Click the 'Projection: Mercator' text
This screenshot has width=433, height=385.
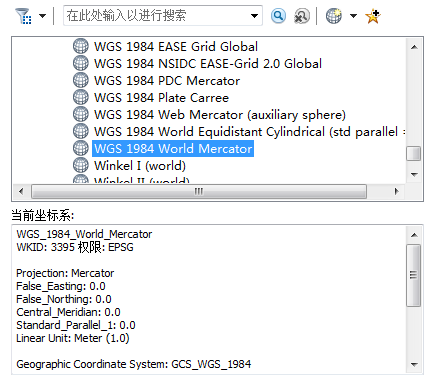coord(65,273)
